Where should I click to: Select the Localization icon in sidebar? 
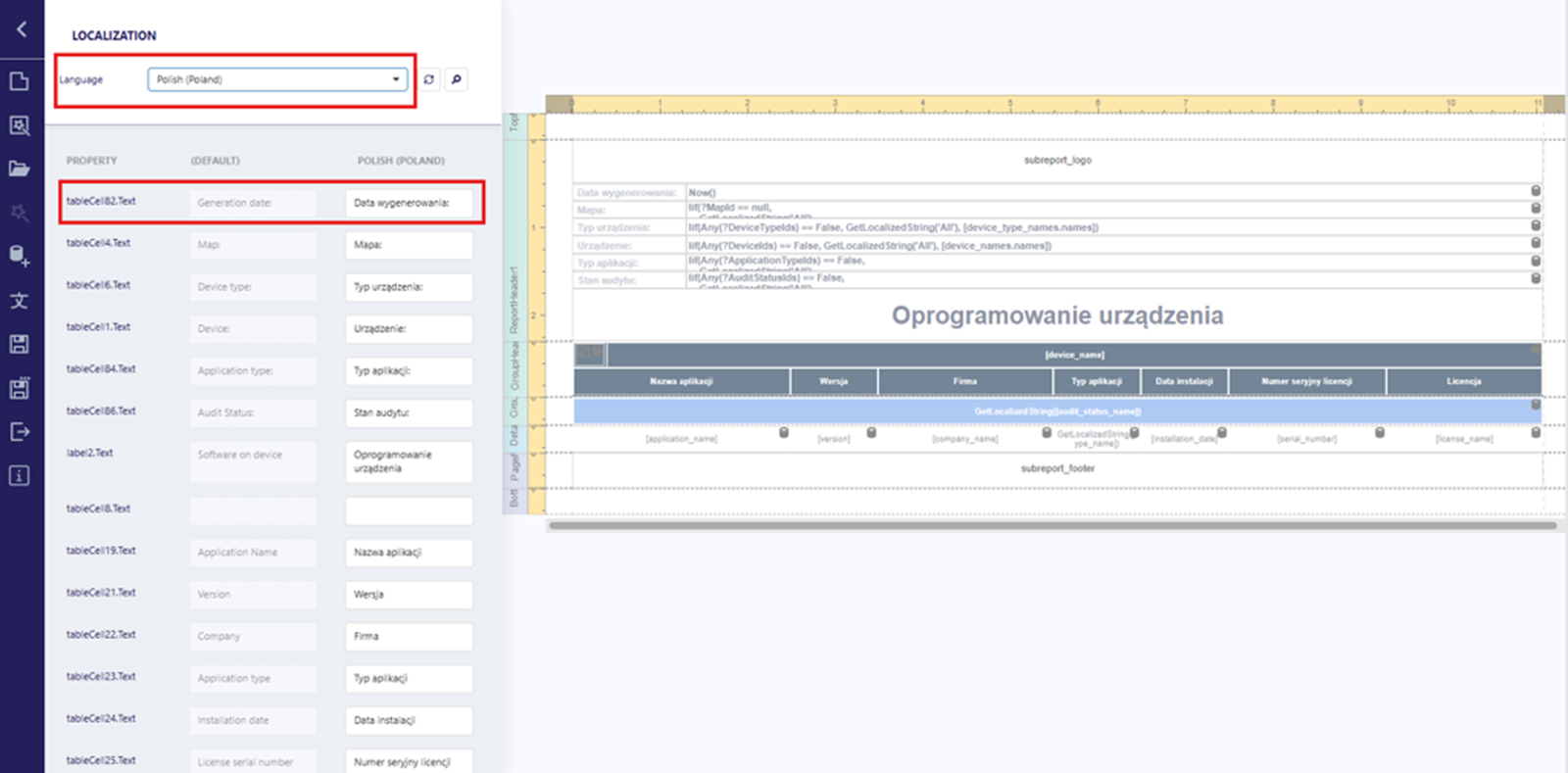[x=20, y=301]
